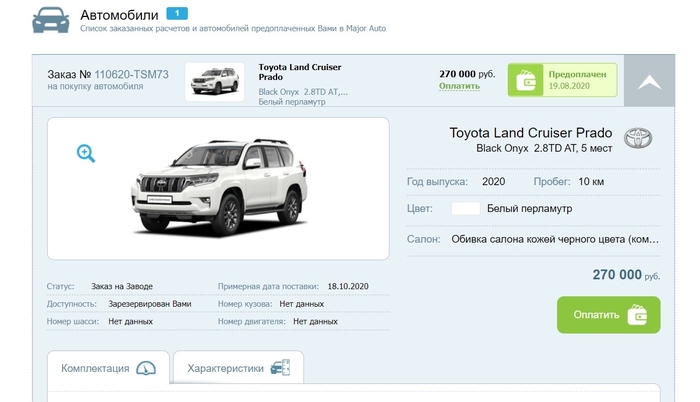Click the magnifier zoom icon on car photo
The width and height of the screenshot is (700, 402).
point(86,153)
